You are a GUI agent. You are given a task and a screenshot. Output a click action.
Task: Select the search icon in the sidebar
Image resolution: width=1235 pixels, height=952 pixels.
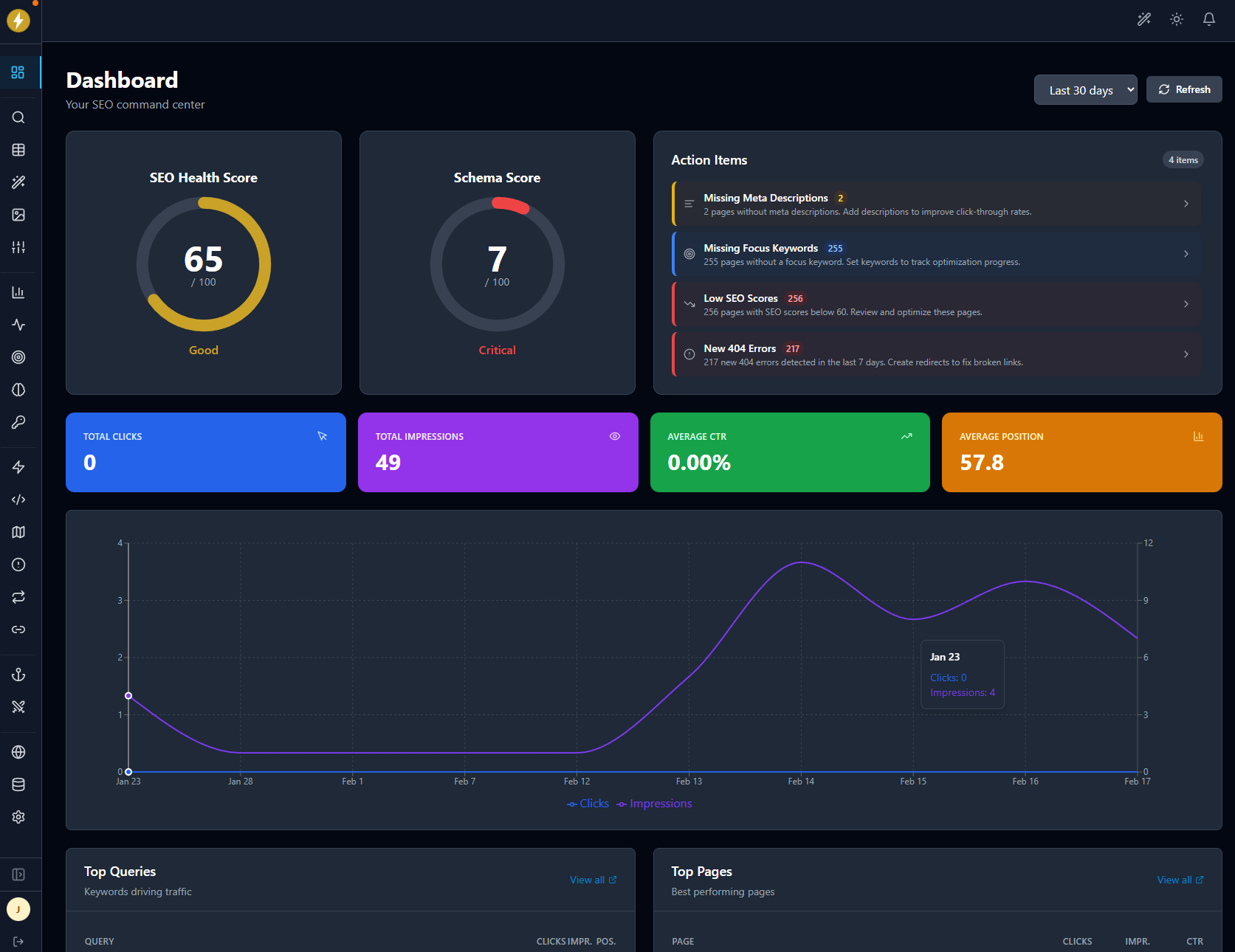(x=18, y=117)
